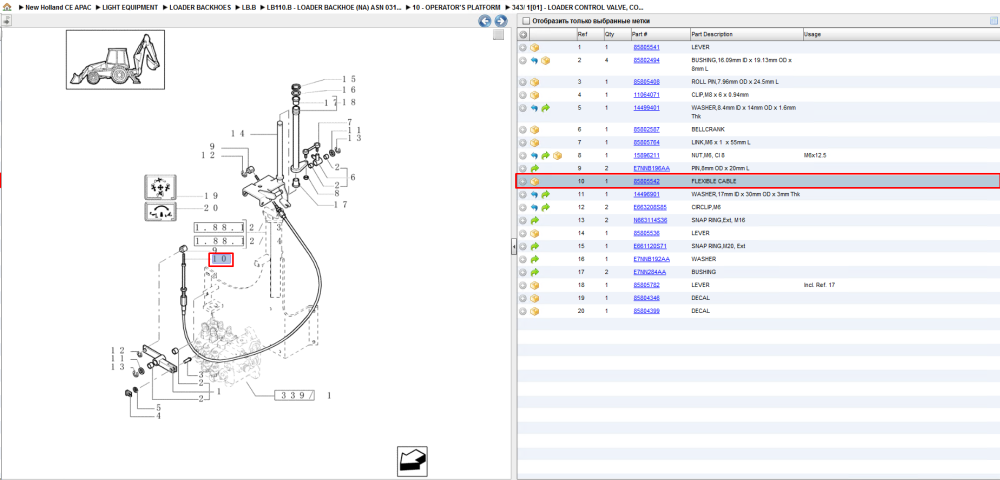Add the LINK row with the plus icon
The width and height of the screenshot is (1000, 480).
523,142
